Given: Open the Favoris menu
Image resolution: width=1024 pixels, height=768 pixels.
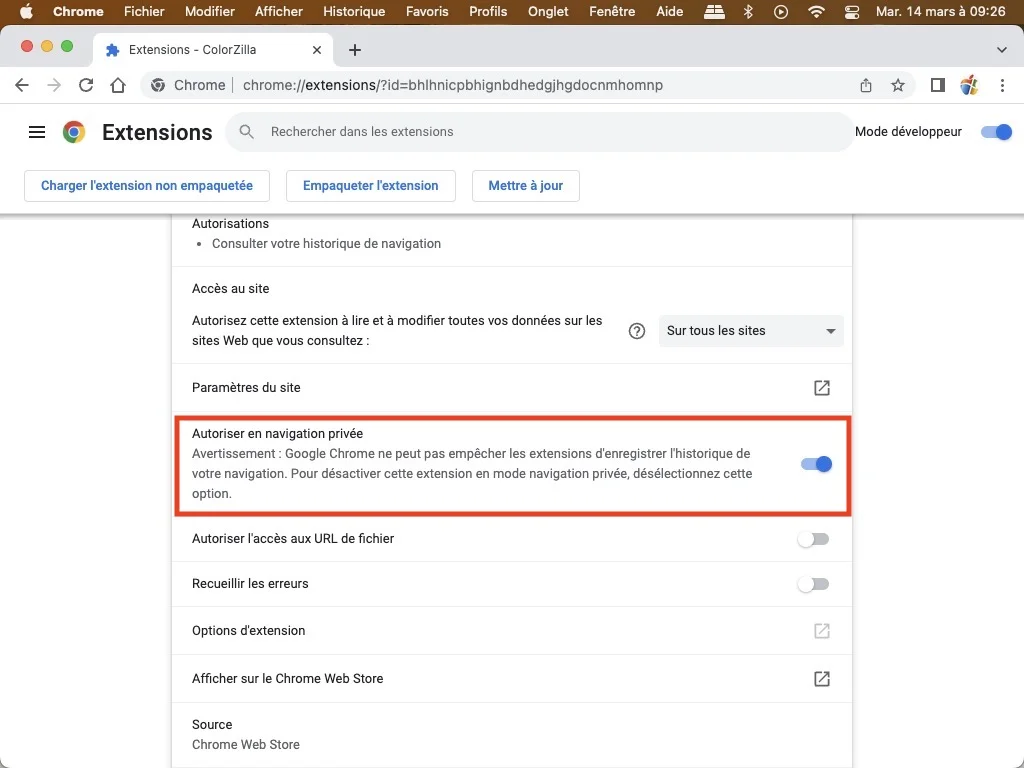Looking at the screenshot, I should click(427, 11).
